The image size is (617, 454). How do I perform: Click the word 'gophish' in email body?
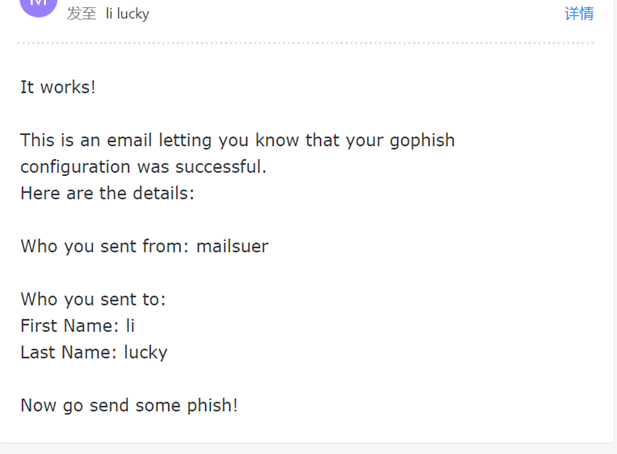[422, 141]
